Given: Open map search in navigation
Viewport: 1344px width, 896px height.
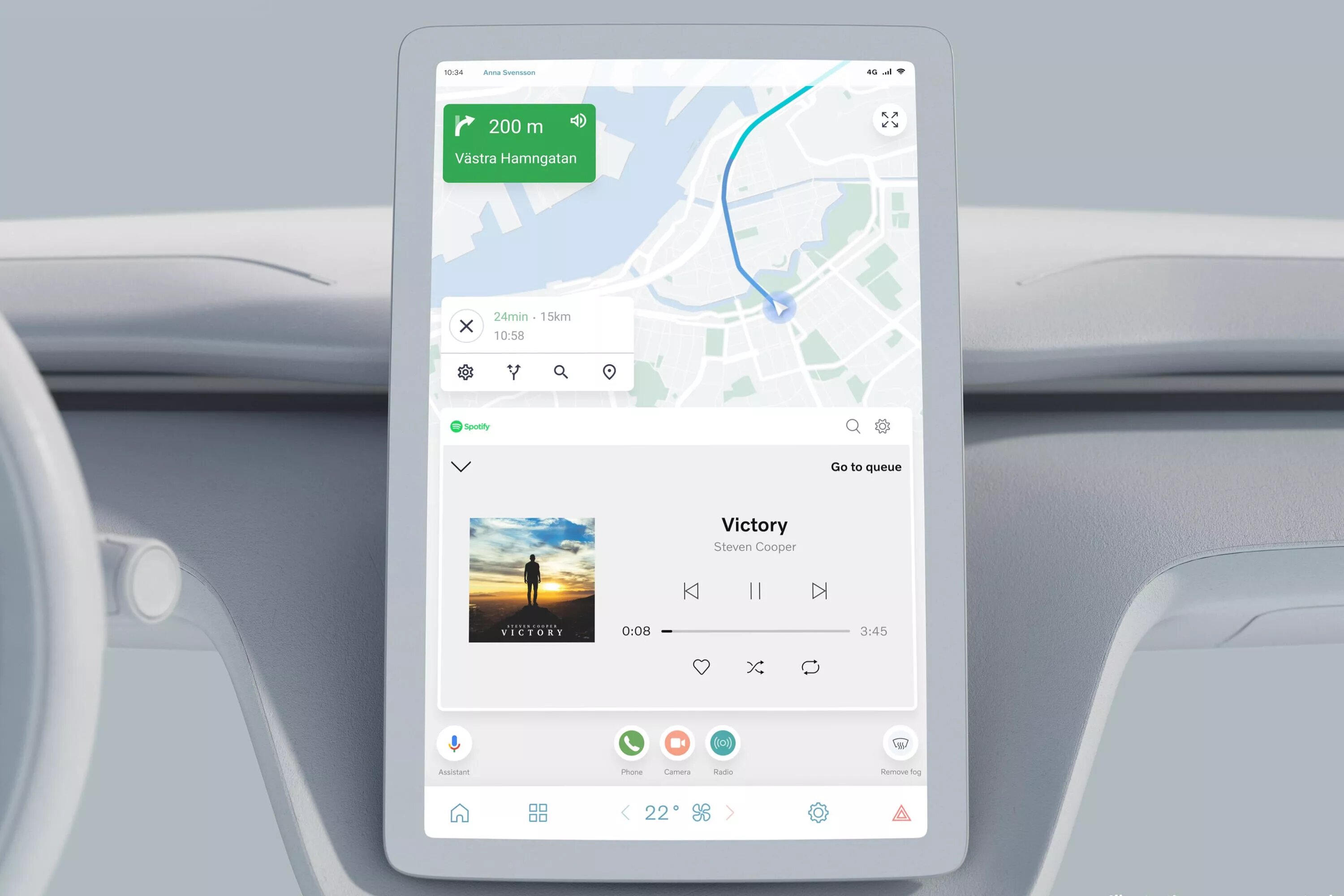Looking at the screenshot, I should click(561, 371).
